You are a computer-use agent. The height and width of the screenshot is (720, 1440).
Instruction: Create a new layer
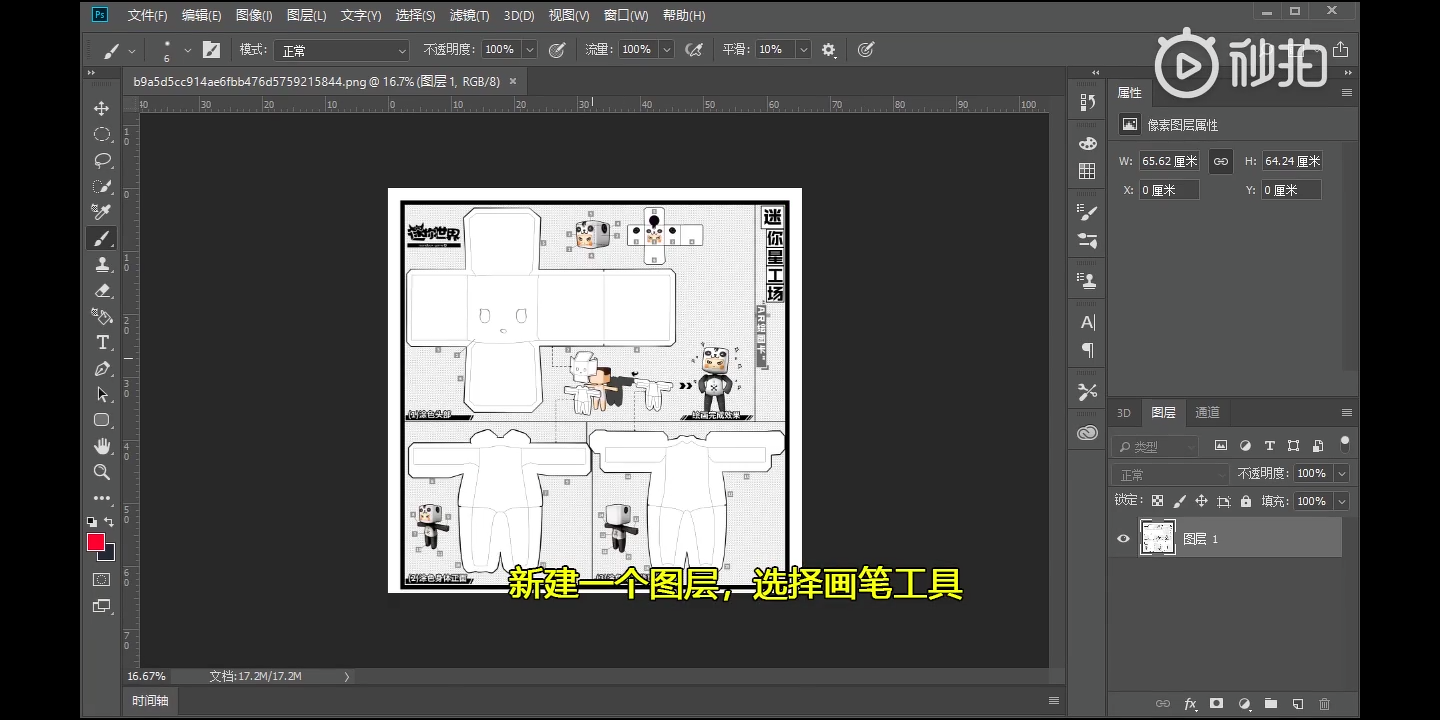[x=1297, y=704]
